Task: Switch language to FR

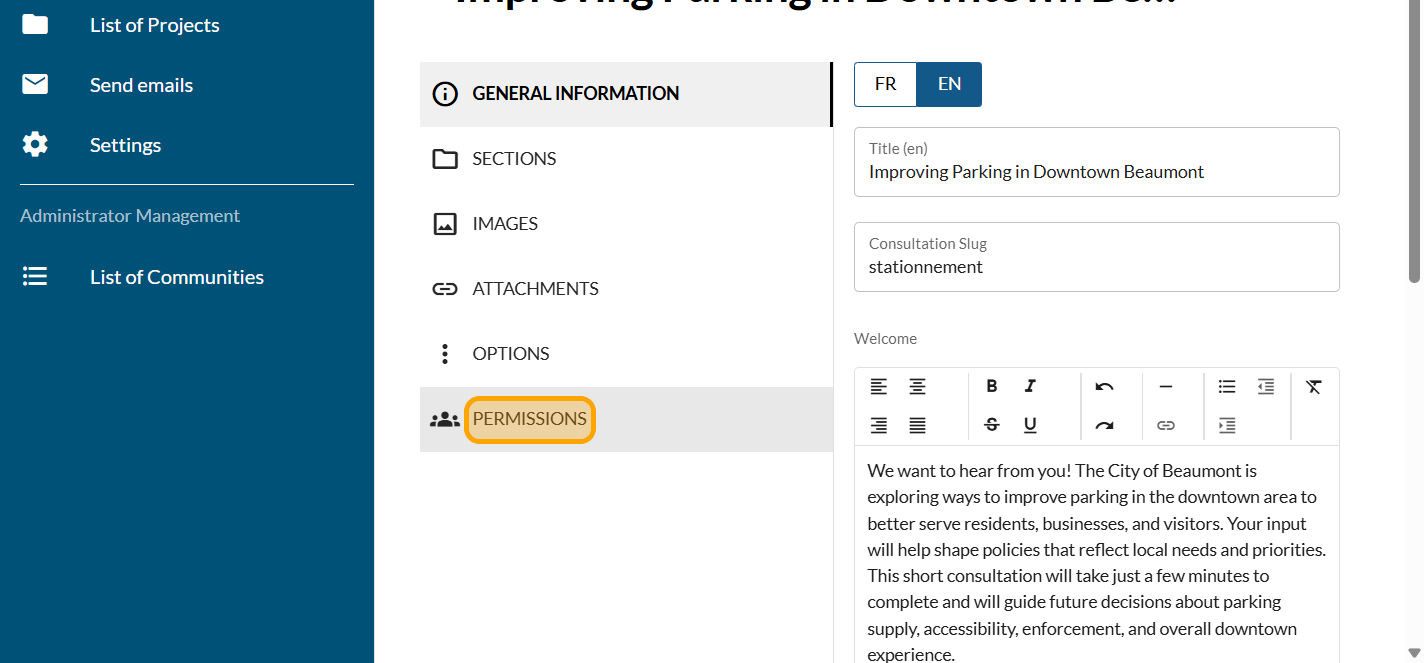Action: coord(885,84)
